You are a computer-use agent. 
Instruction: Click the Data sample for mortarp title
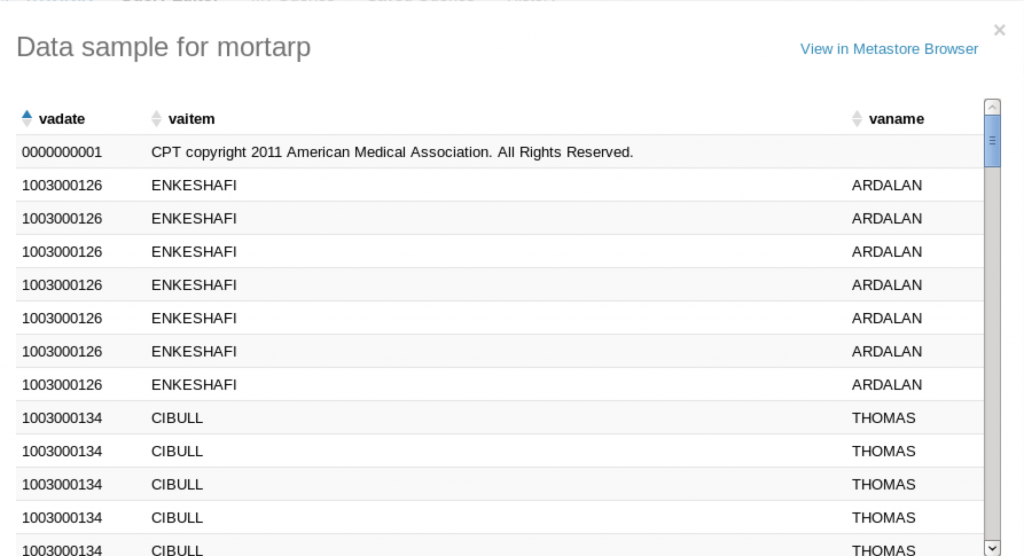coord(163,47)
